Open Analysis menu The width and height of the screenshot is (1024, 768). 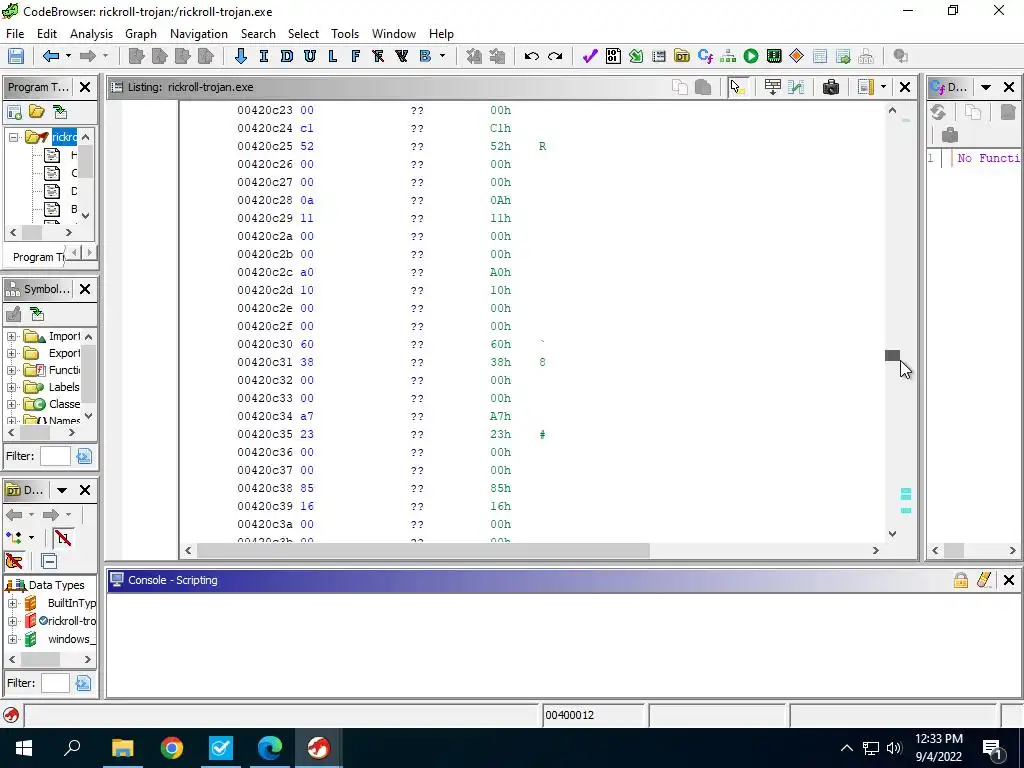[x=91, y=33]
